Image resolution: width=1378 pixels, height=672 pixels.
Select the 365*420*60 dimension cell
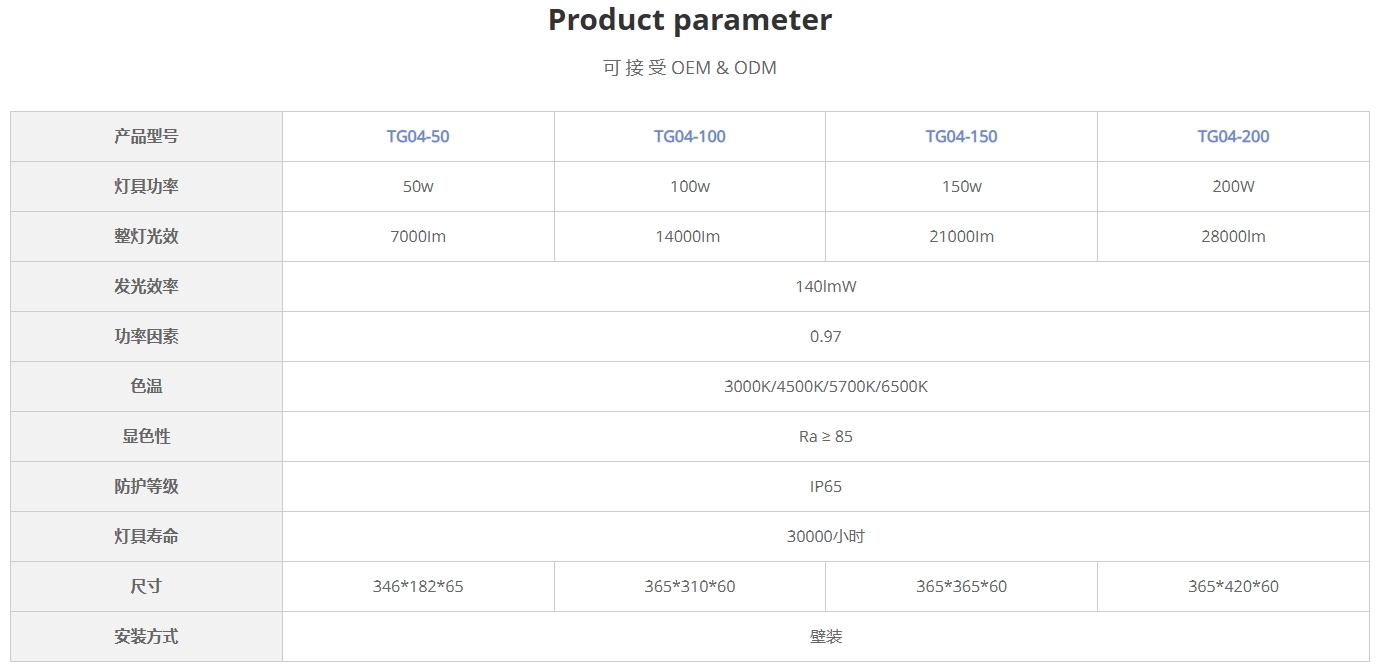[1233, 587]
